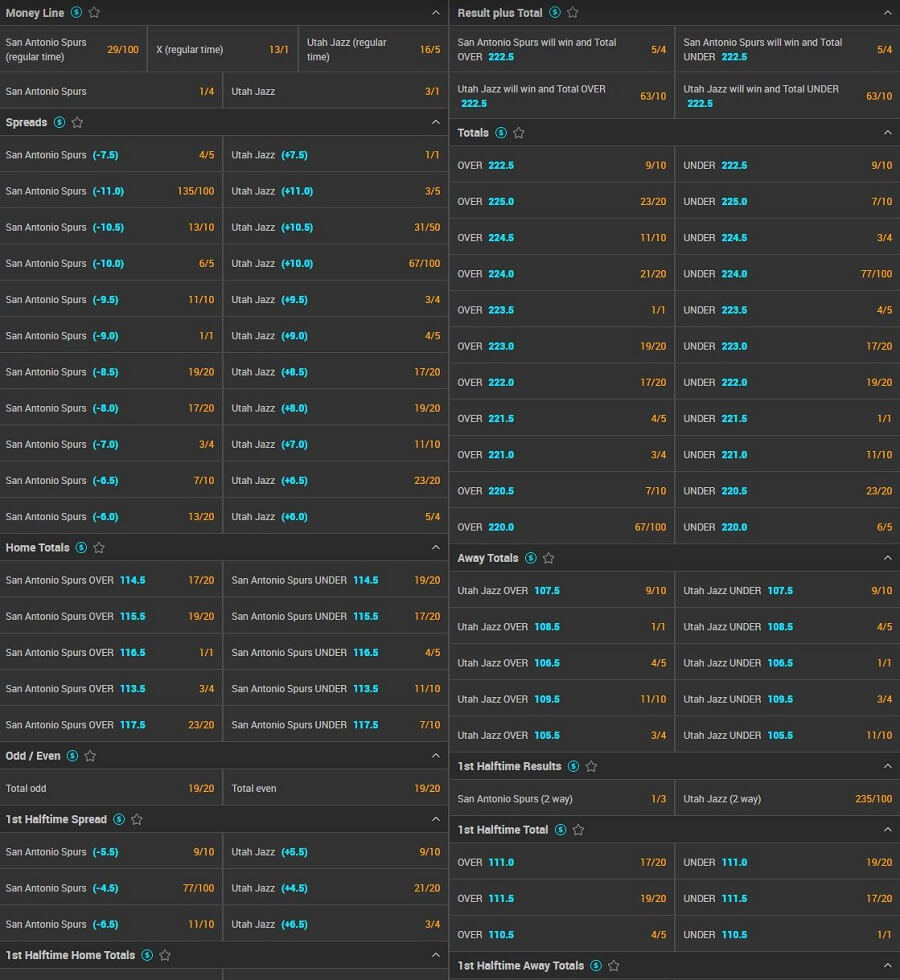Collapse the Money Line section
The height and width of the screenshot is (980, 900).
tap(436, 12)
